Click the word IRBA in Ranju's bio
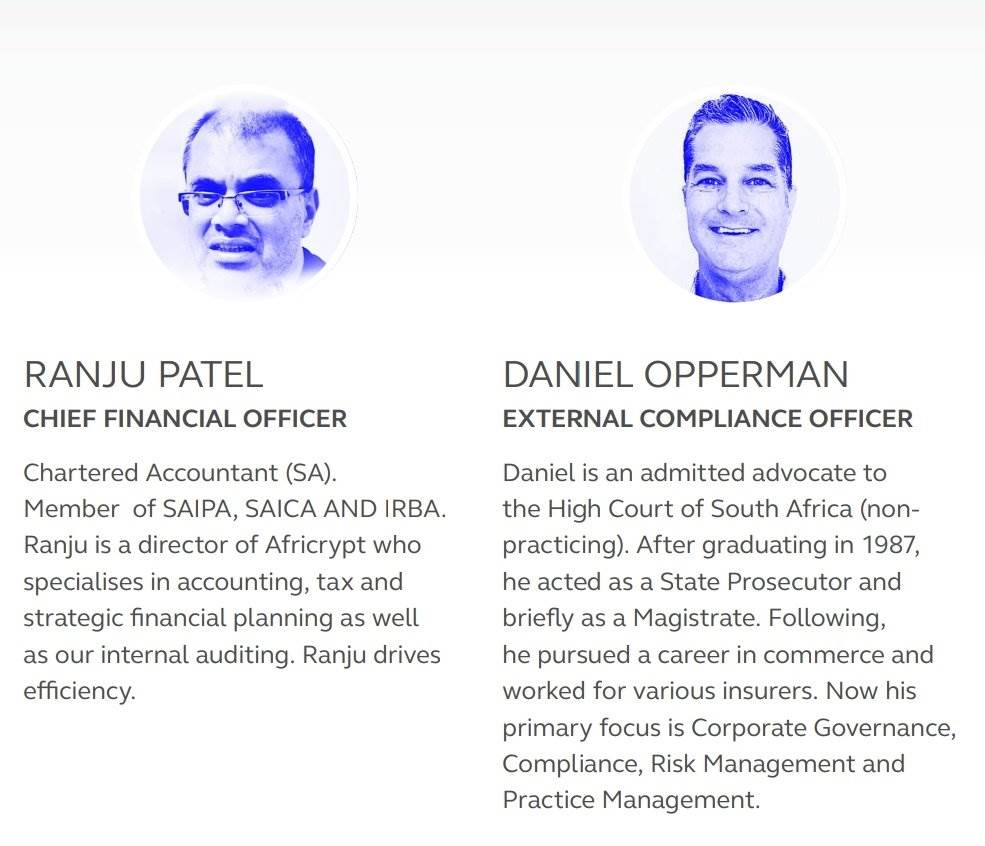985x846 pixels. tap(411, 509)
